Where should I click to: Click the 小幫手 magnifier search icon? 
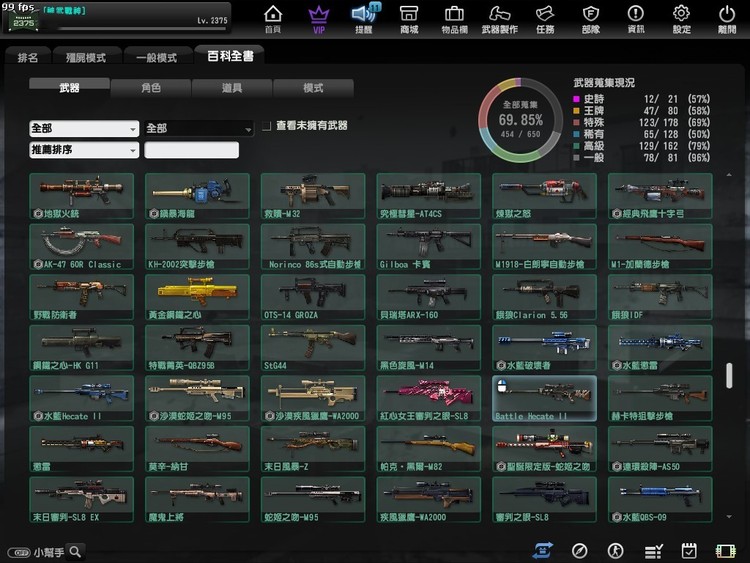pos(75,552)
